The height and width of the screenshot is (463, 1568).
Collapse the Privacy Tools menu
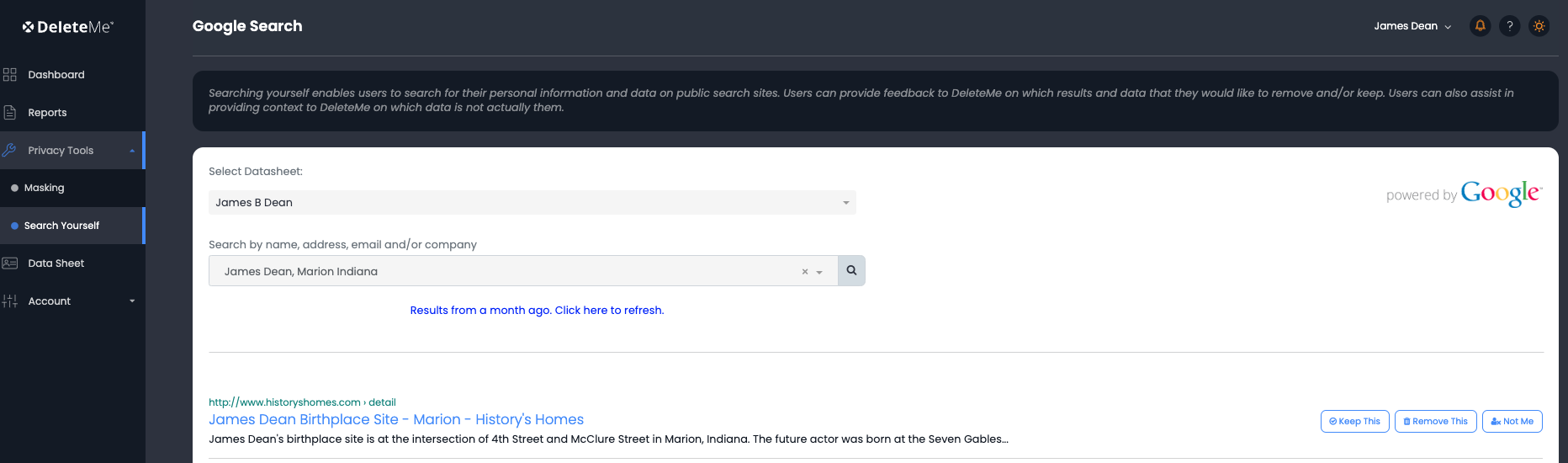coord(132,151)
